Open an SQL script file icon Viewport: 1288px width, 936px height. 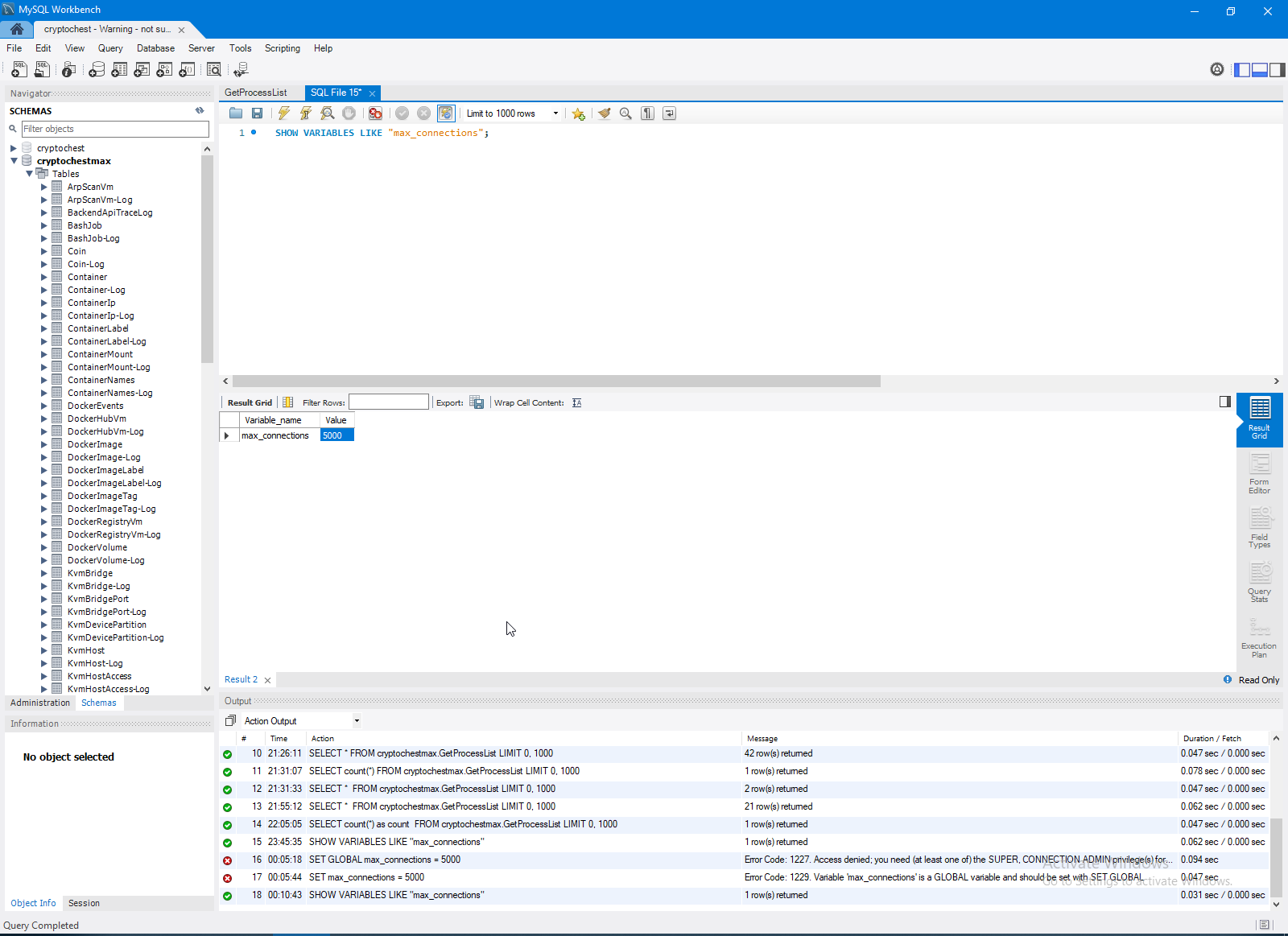point(42,70)
